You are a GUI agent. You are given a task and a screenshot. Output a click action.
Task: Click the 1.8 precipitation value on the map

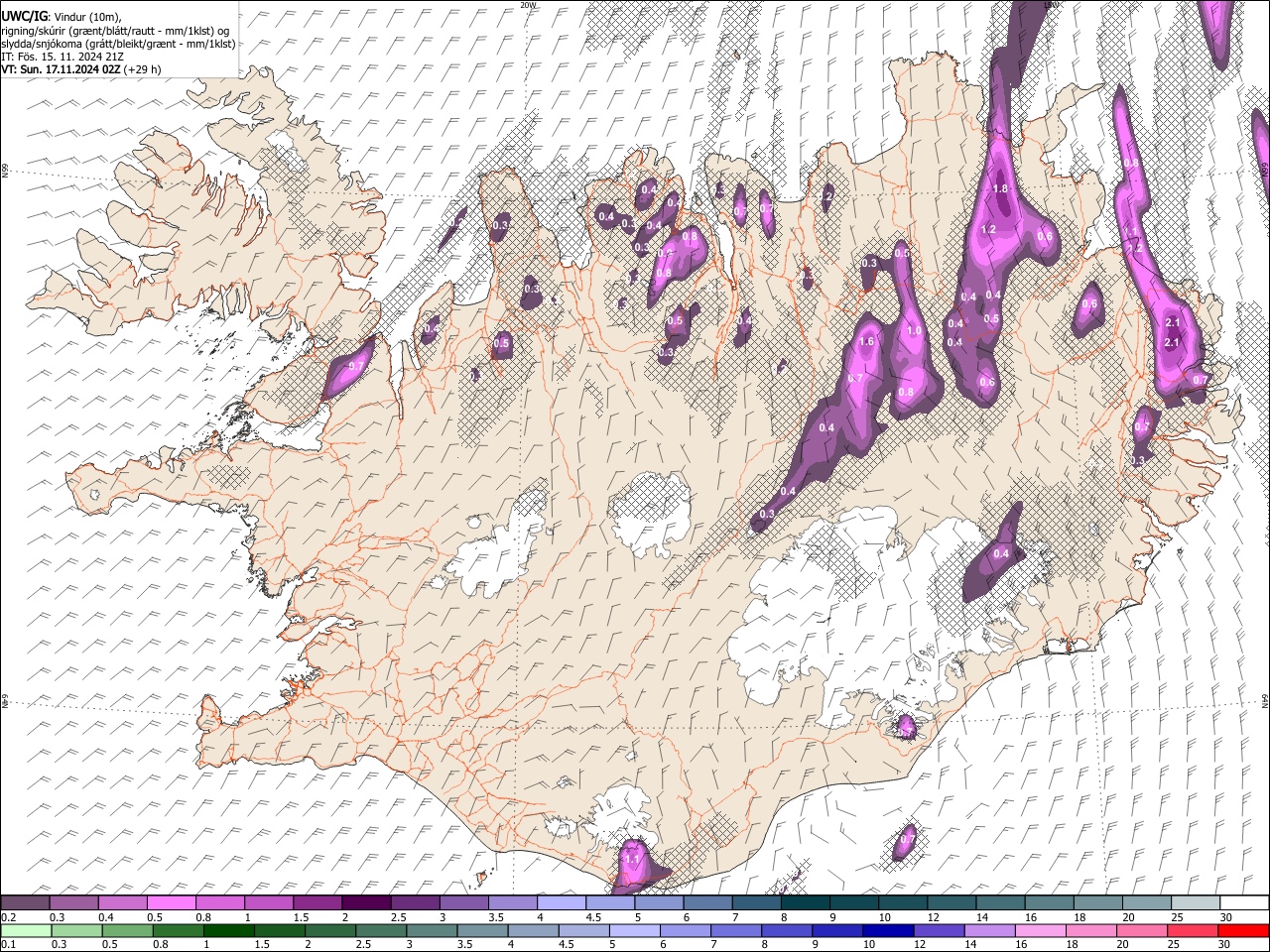pyautogui.click(x=1000, y=188)
